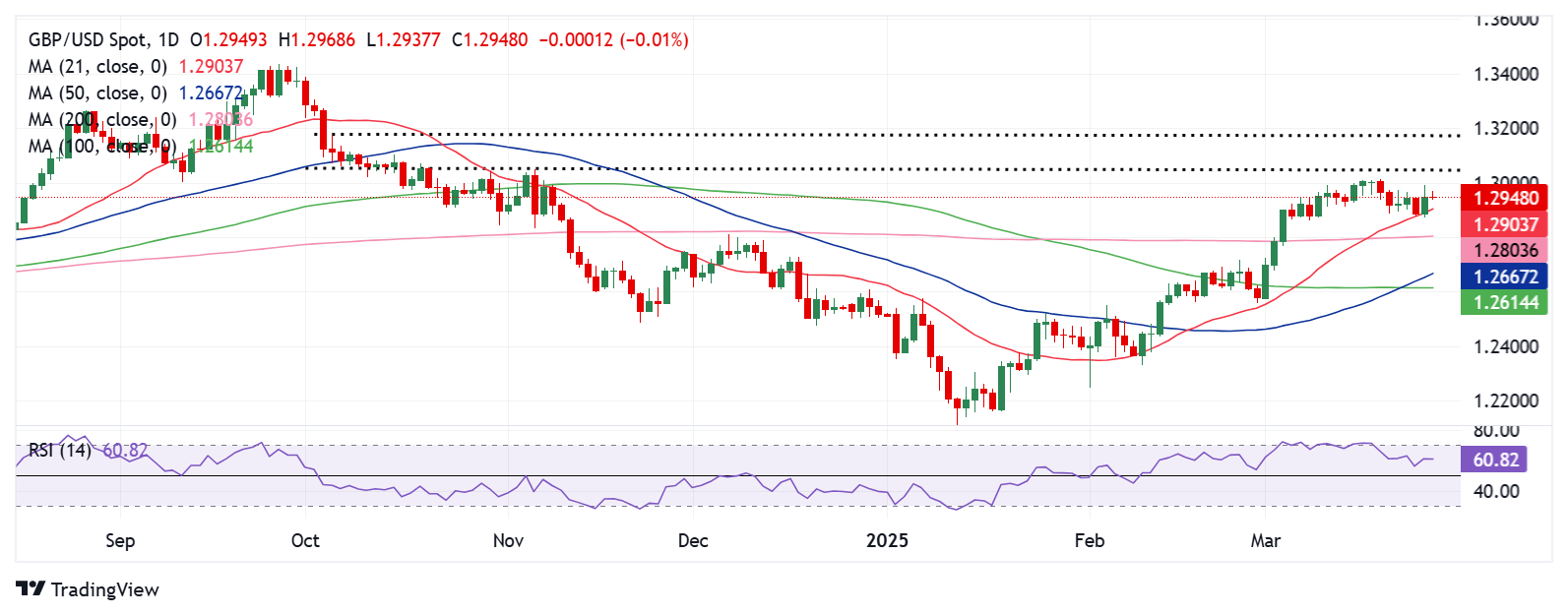
Task: Click the TradingView logo icon
Action: [31, 589]
